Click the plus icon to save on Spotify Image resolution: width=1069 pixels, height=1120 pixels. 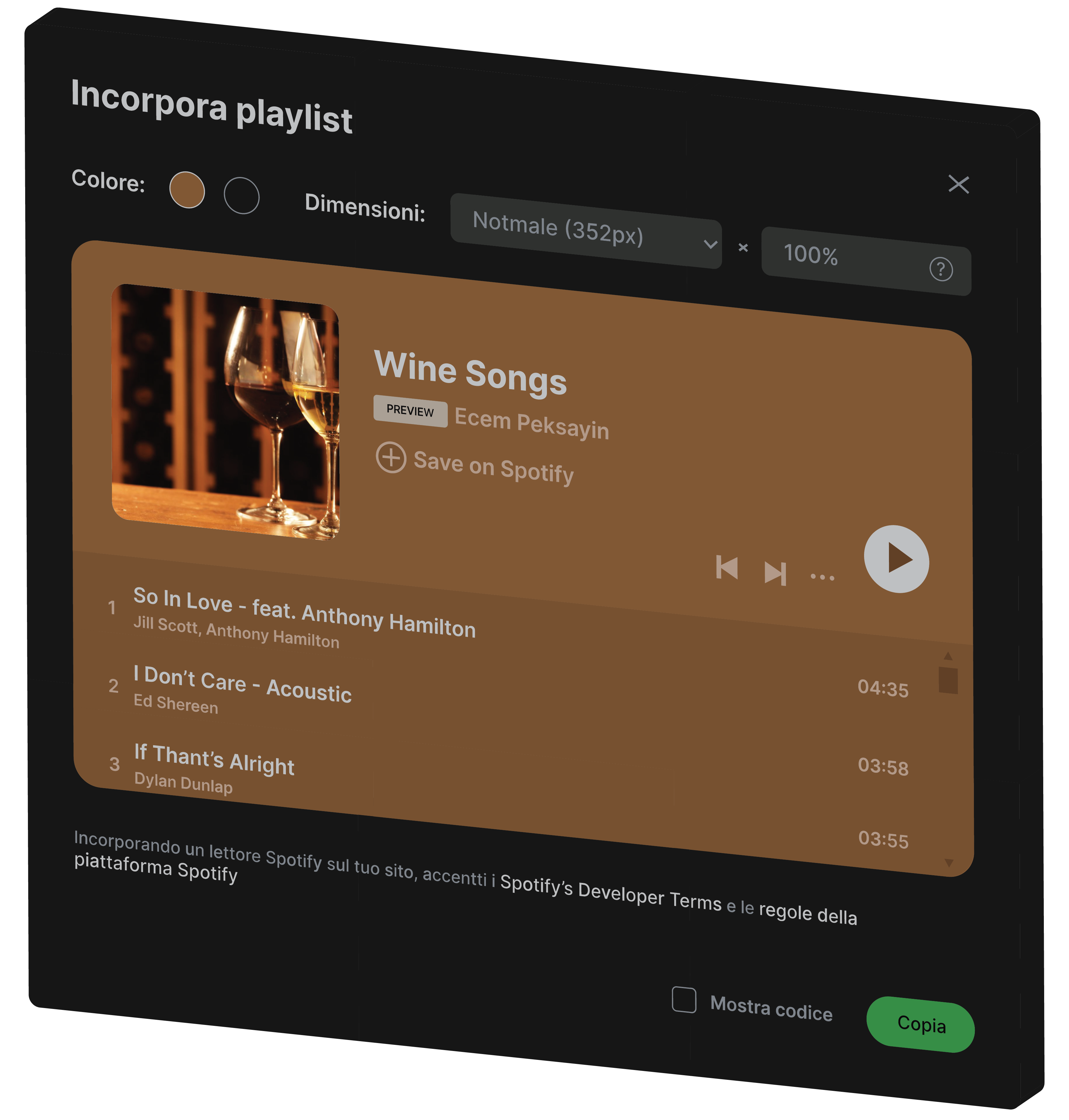pos(391,457)
